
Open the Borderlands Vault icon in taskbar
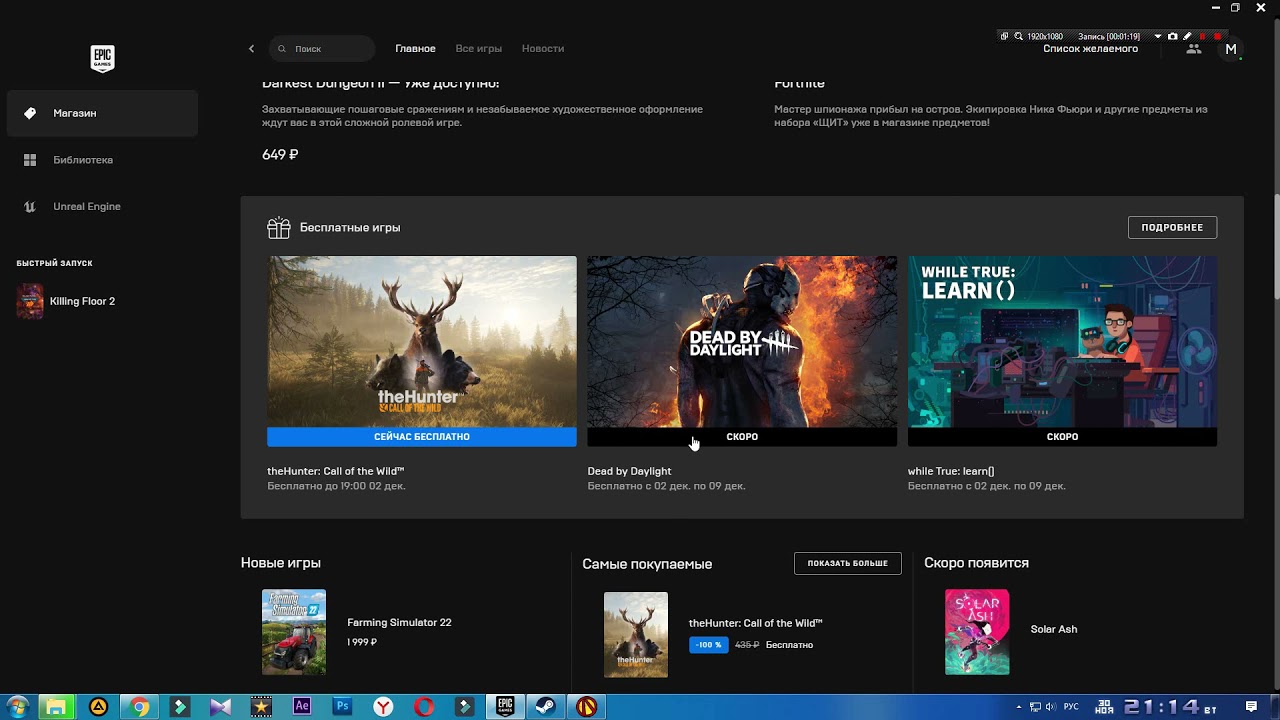pyautogui.click(x=587, y=707)
